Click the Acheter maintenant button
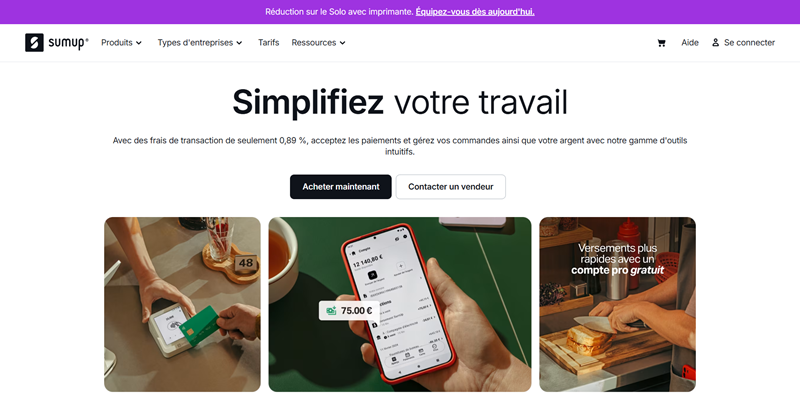Viewport: 800px width, 412px height. click(x=341, y=187)
